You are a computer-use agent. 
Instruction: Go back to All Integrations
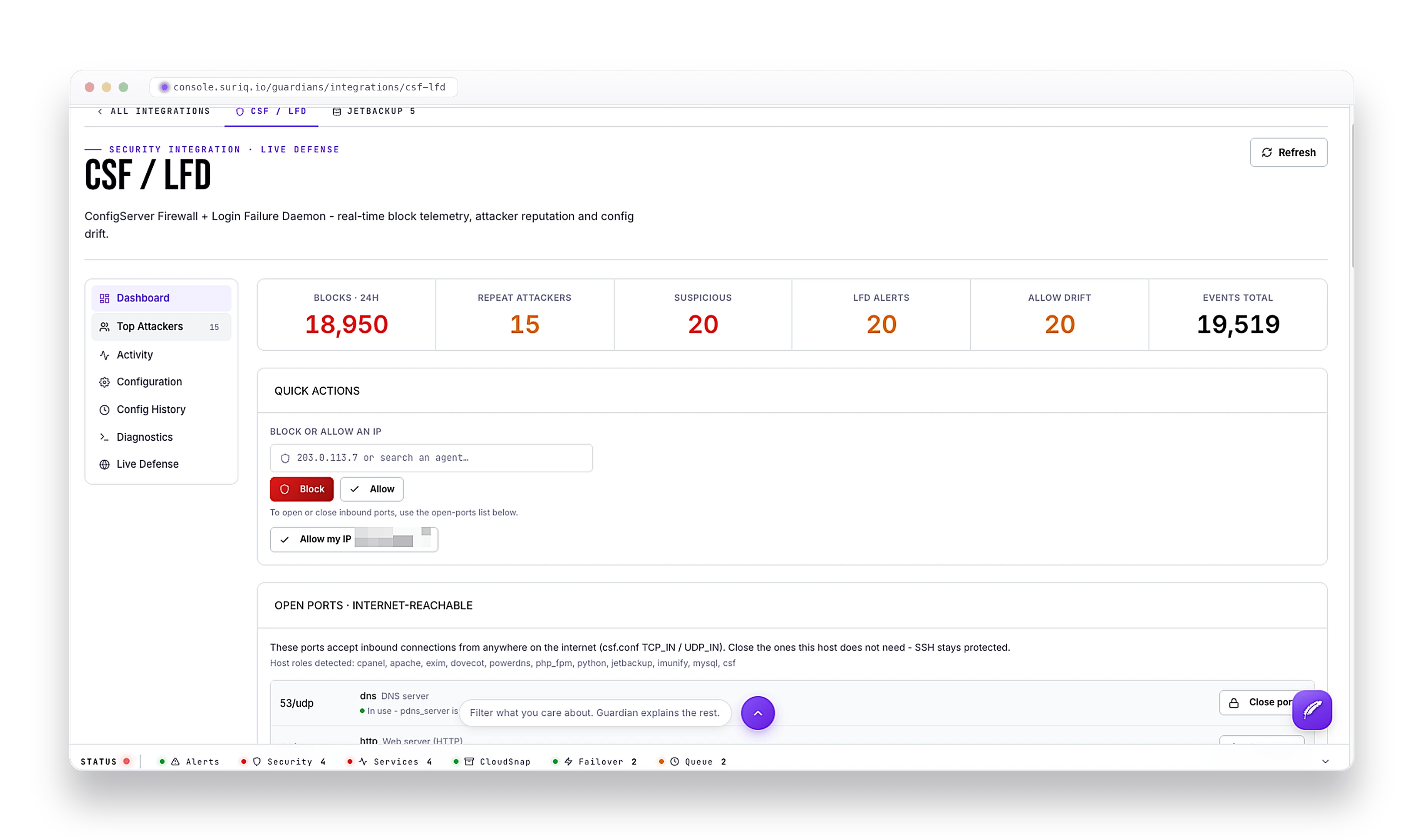tap(154, 112)
